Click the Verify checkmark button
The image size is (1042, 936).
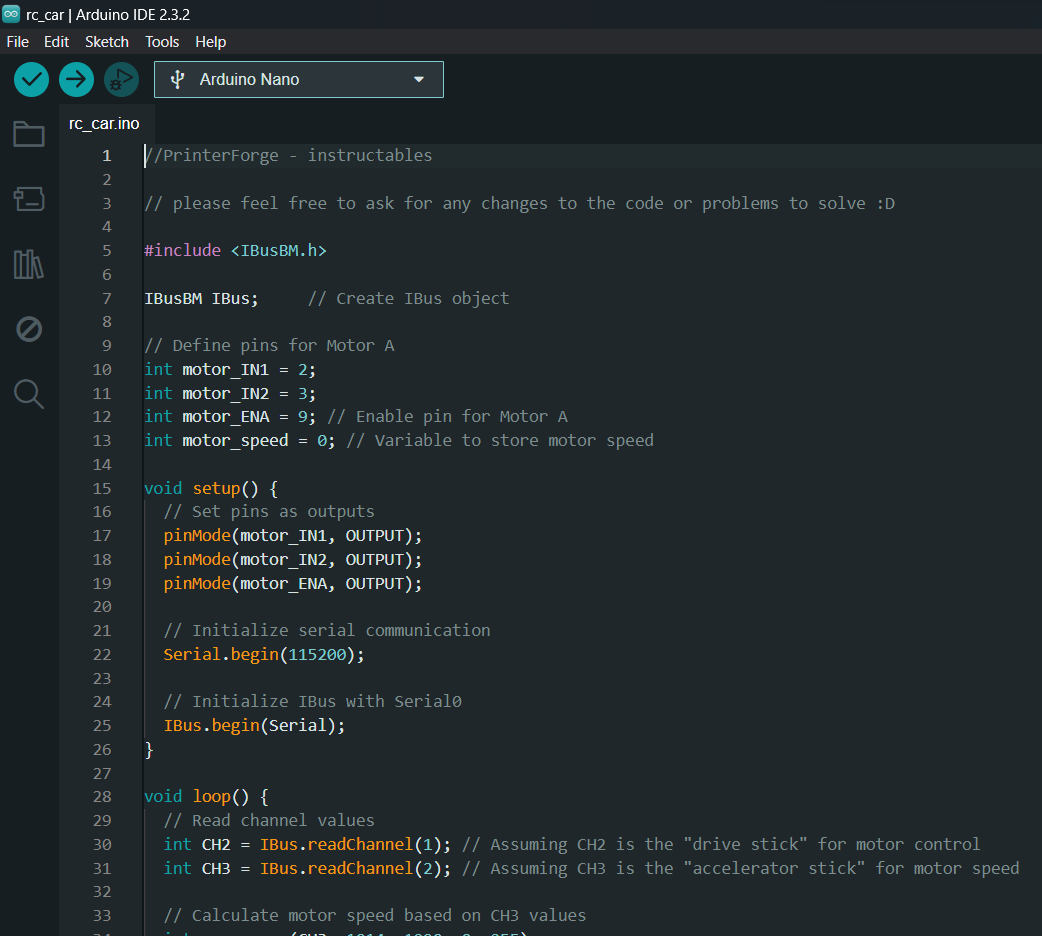point(31,80)
